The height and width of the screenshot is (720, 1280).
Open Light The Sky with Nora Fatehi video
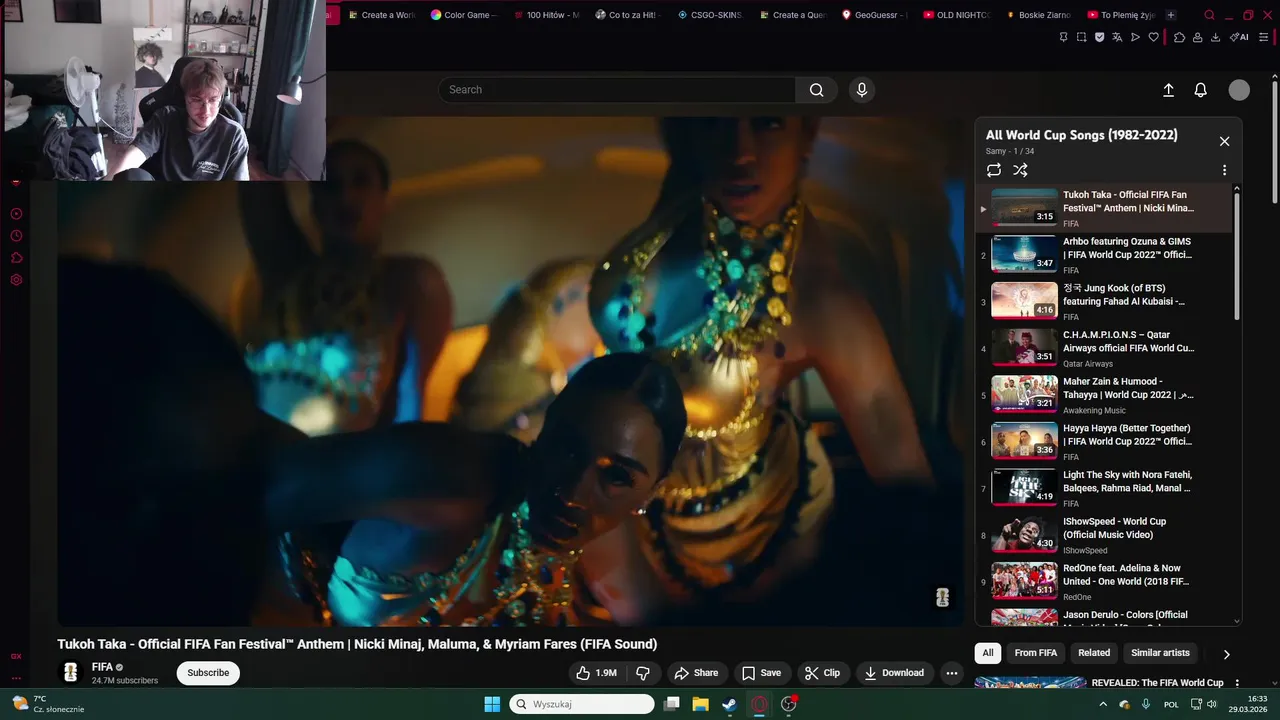coord(1105,488)
